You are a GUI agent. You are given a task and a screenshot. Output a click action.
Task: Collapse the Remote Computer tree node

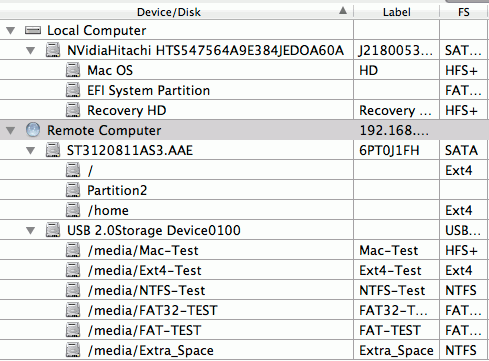11,130
